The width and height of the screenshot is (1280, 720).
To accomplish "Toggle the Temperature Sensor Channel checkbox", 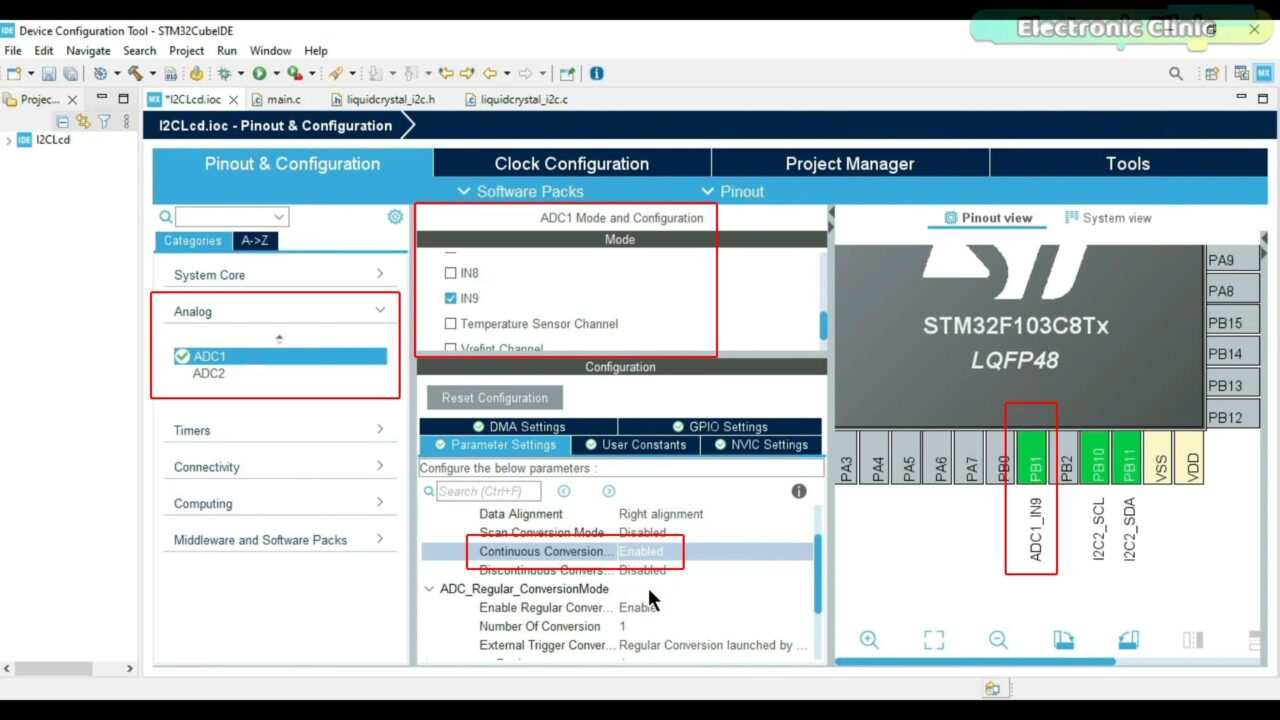I will click(x=450, y=324).
